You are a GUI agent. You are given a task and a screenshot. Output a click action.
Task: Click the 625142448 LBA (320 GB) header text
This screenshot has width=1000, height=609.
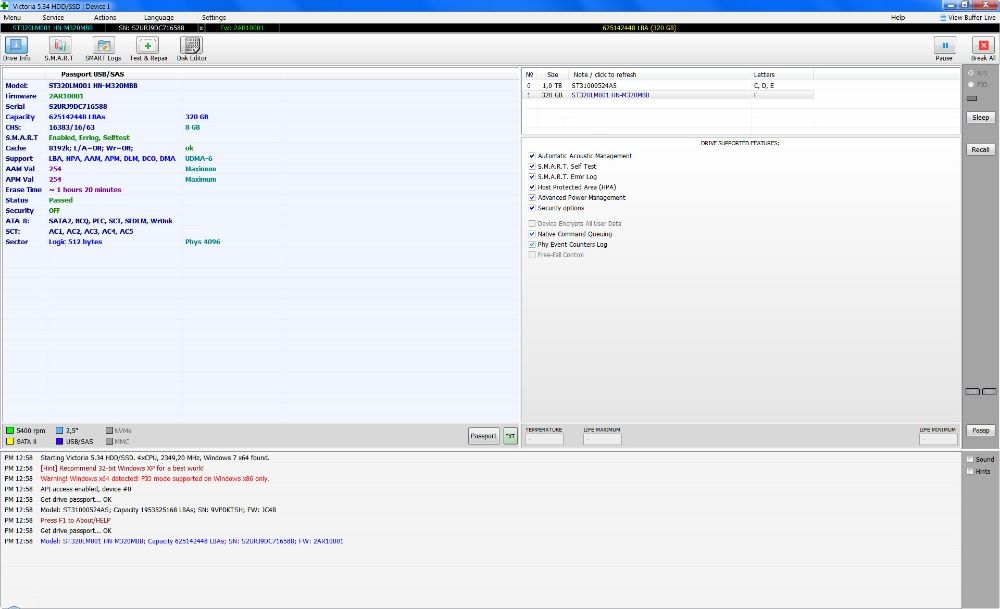point(639,28)
